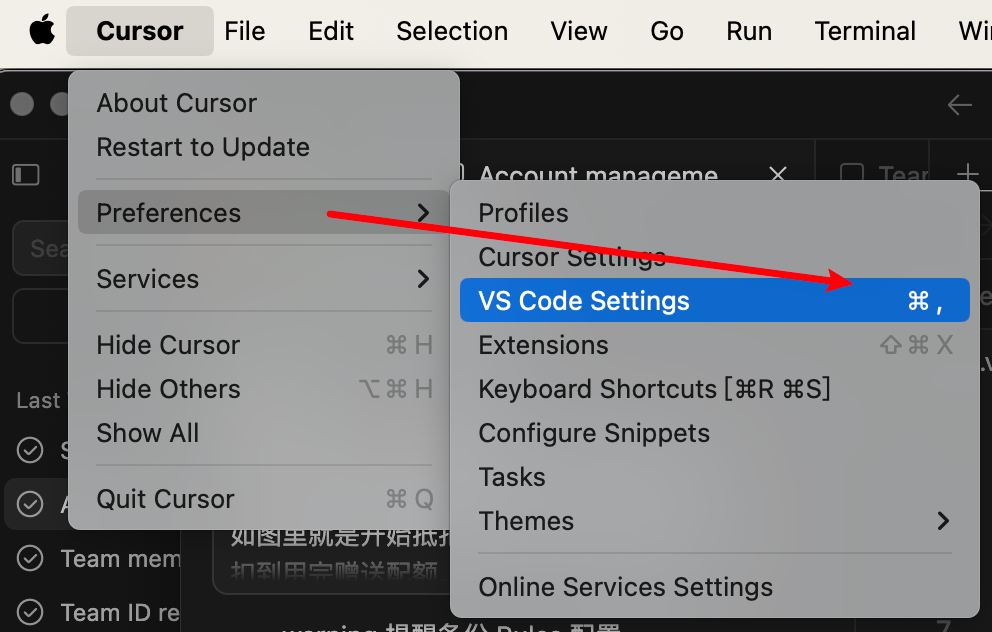The width and height of the screenshot is (992, 632).
Task: Click the checkmark circle beside Team ID
Action: click(x=29, y=612)
